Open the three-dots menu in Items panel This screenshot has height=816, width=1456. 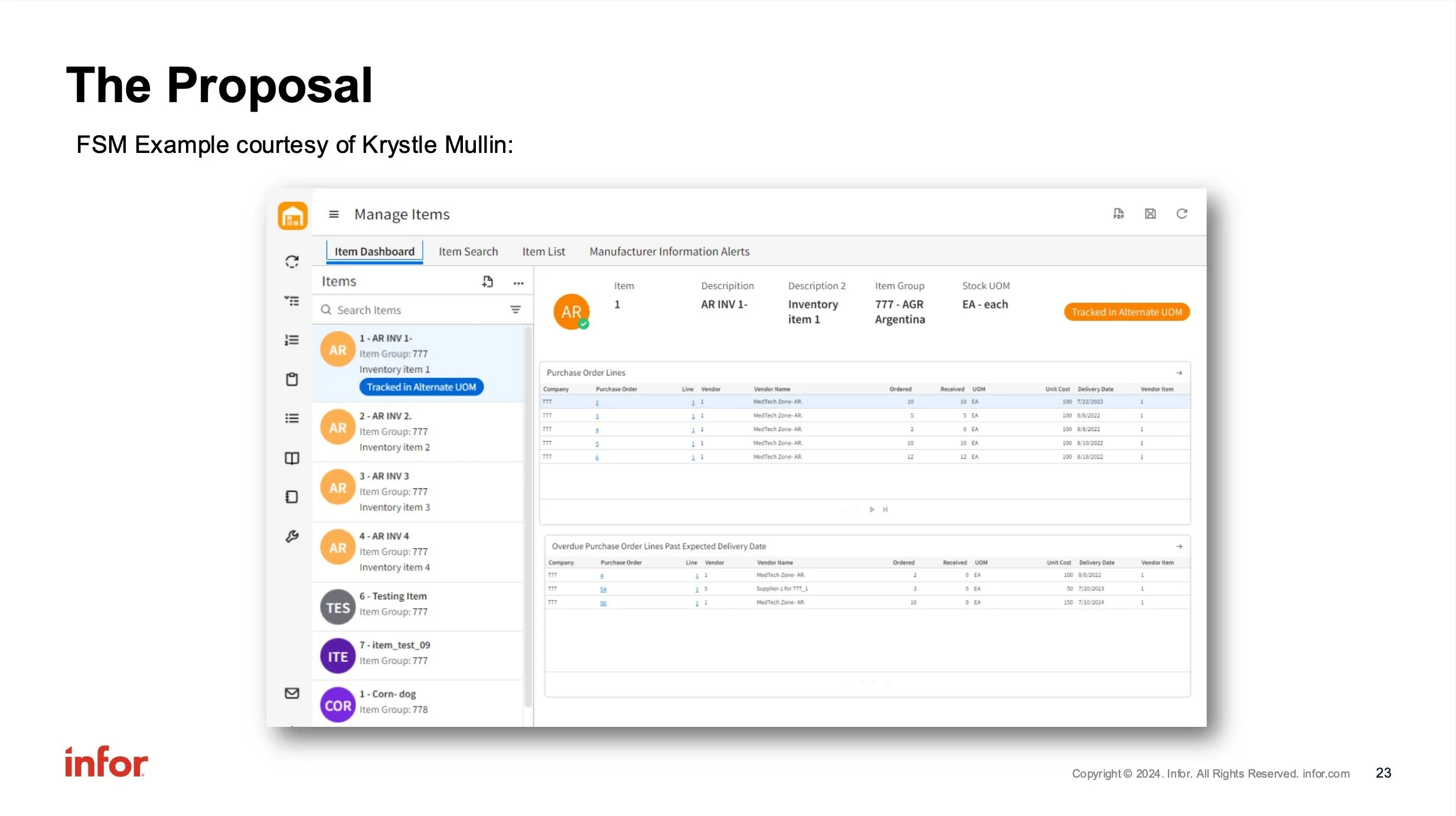click(x=518, y=283)
